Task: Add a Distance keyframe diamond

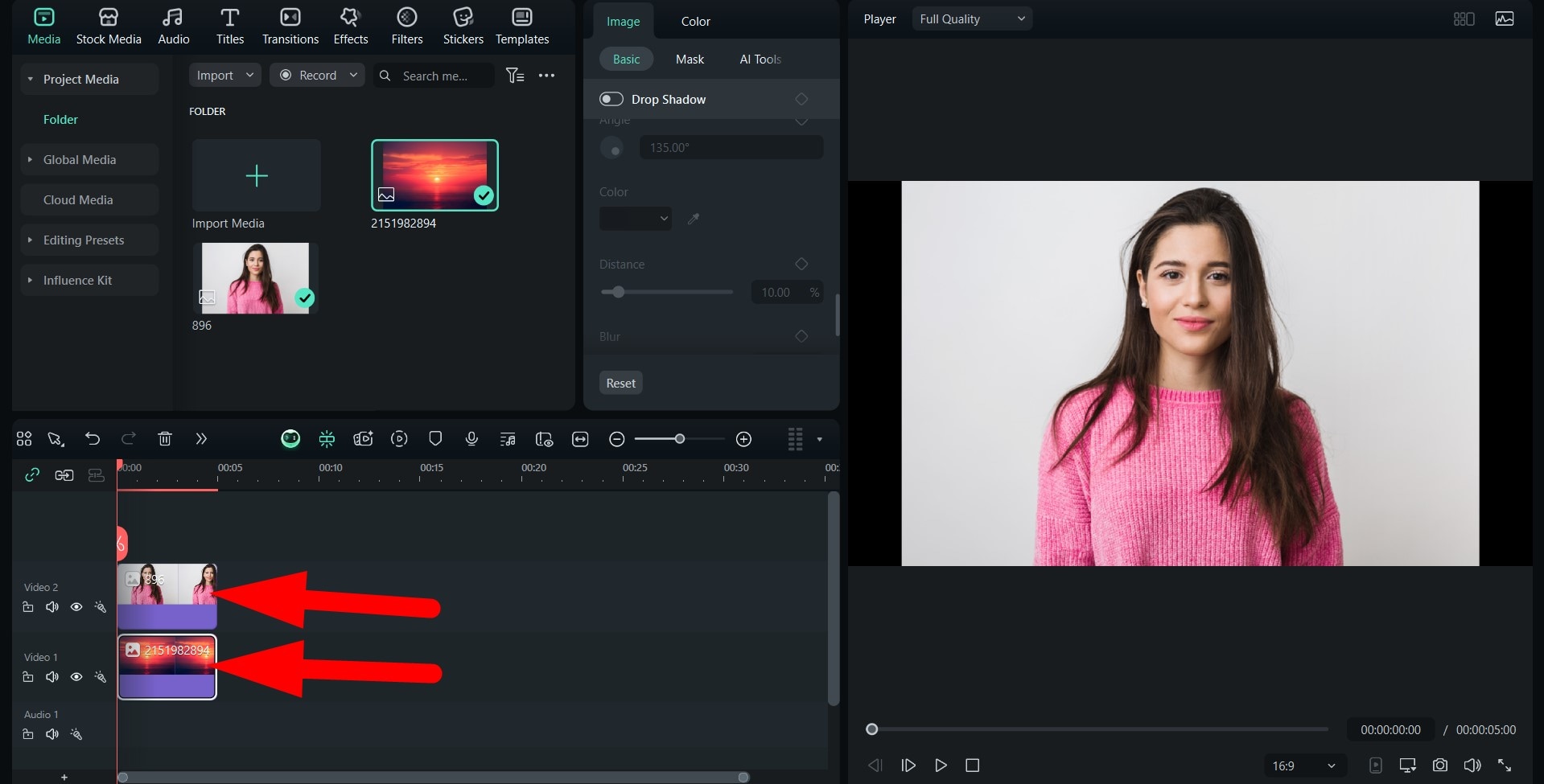Action: click(x=801, y=264)
